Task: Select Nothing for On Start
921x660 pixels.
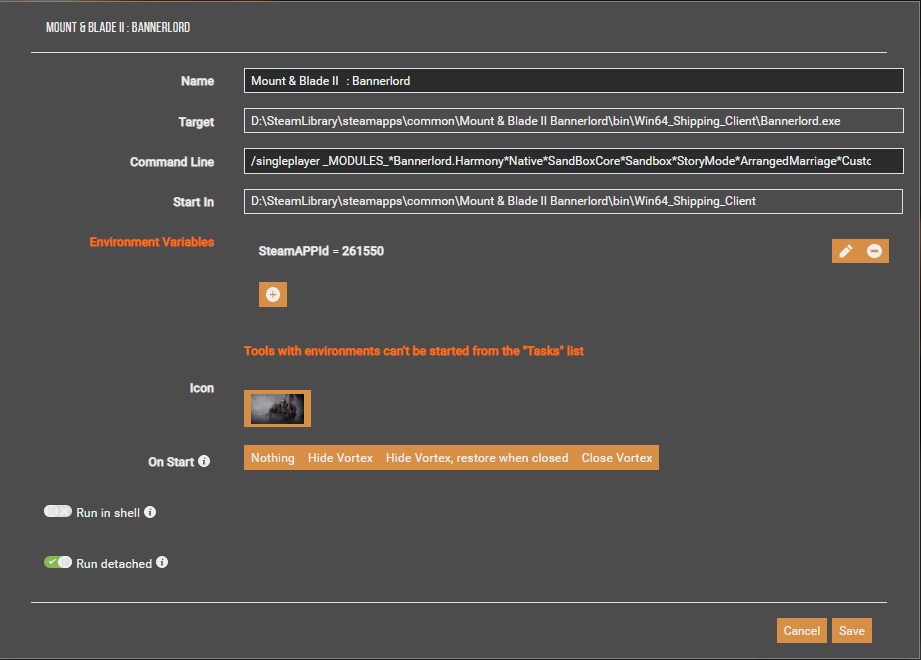Action: click(273, 458)
